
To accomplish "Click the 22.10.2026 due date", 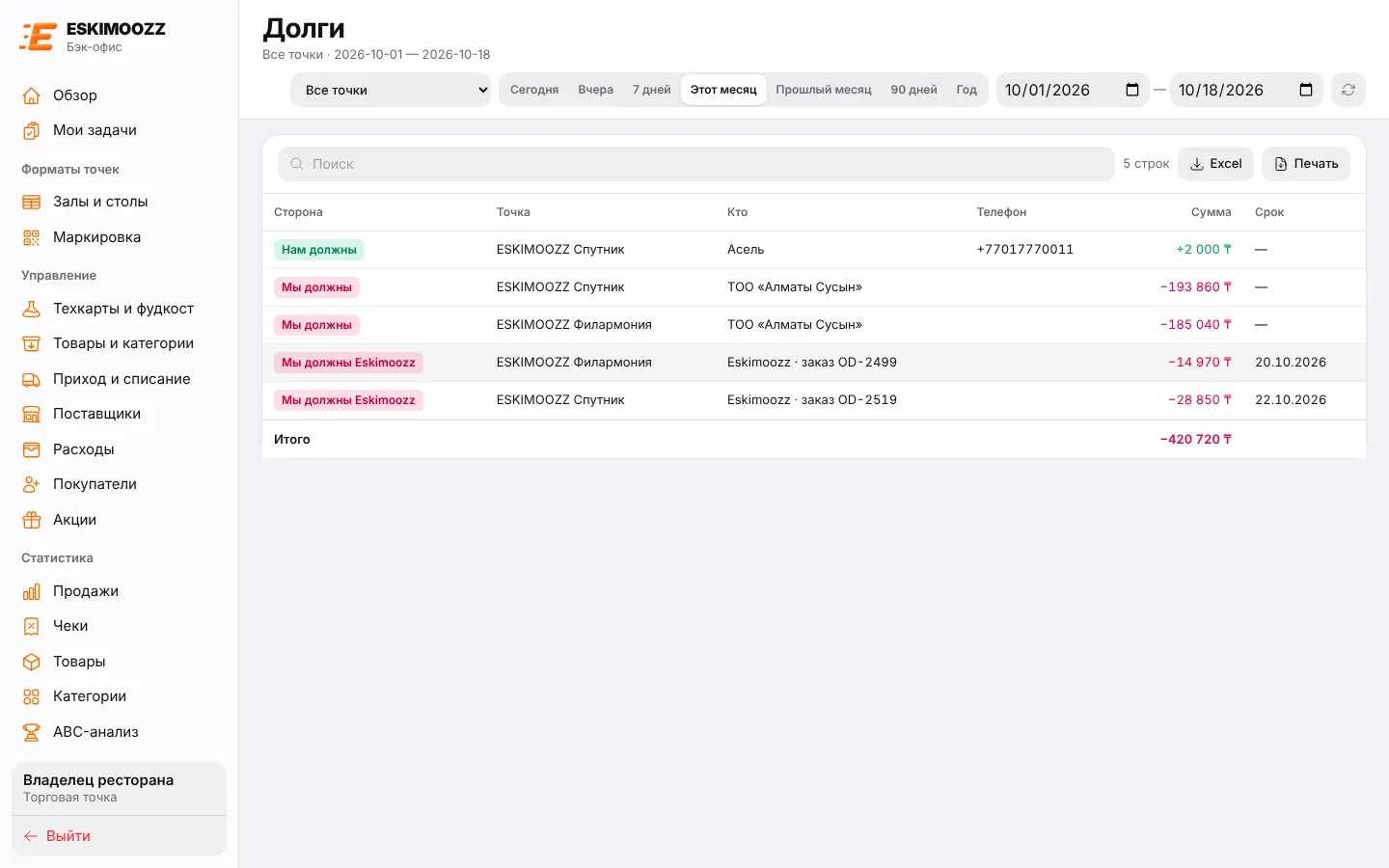I will [x=1291, y=400].
